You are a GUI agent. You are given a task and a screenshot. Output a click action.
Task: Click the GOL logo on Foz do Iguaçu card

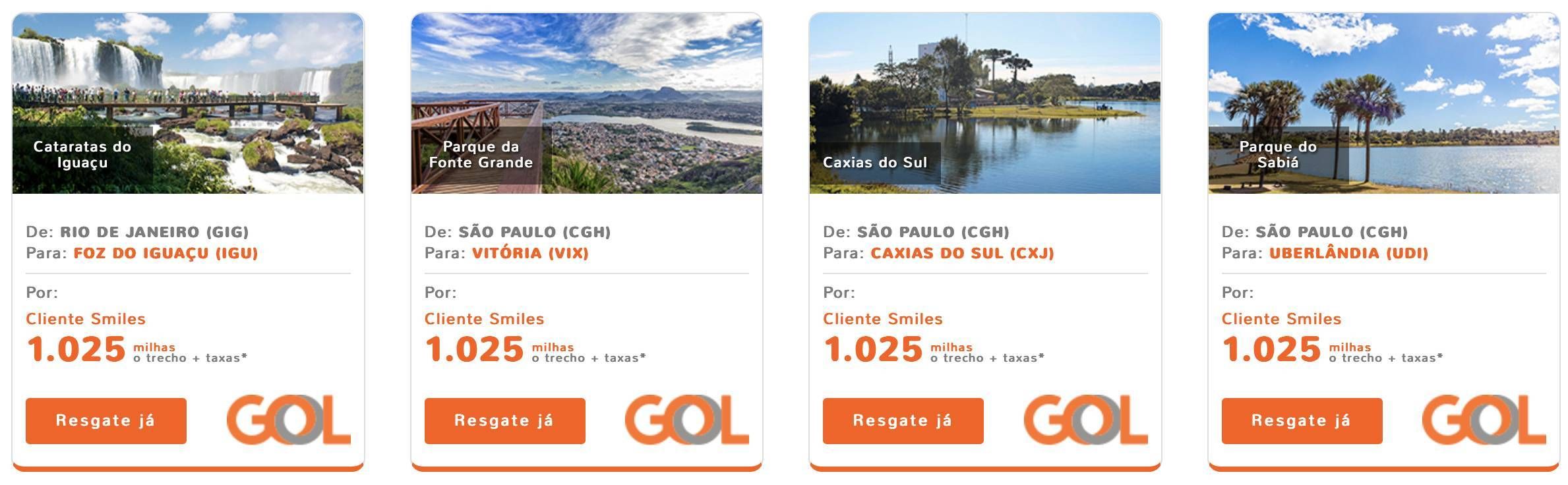point(288,420)
